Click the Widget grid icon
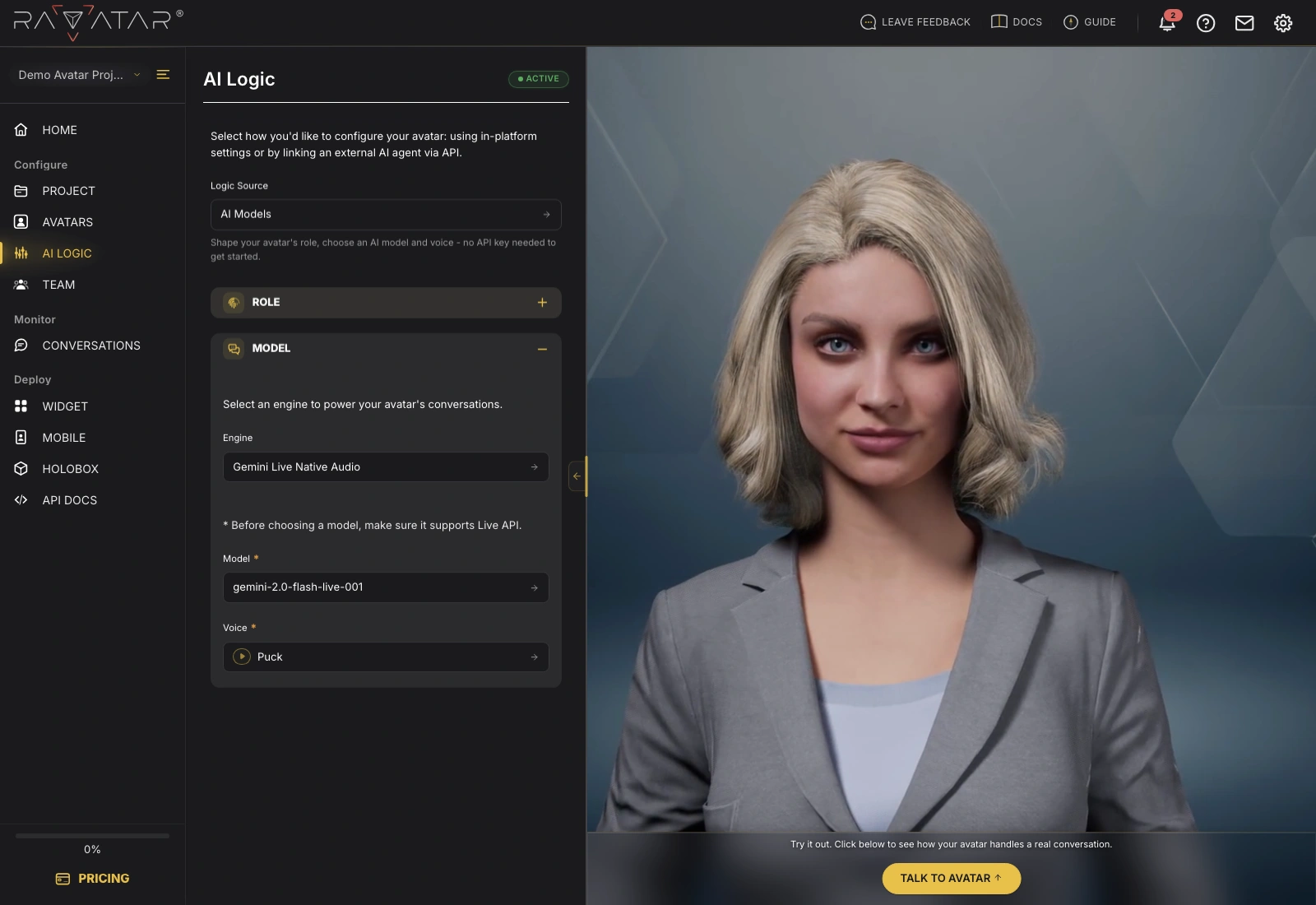This screenshot has width=1316, height=905. coord(21,406)
